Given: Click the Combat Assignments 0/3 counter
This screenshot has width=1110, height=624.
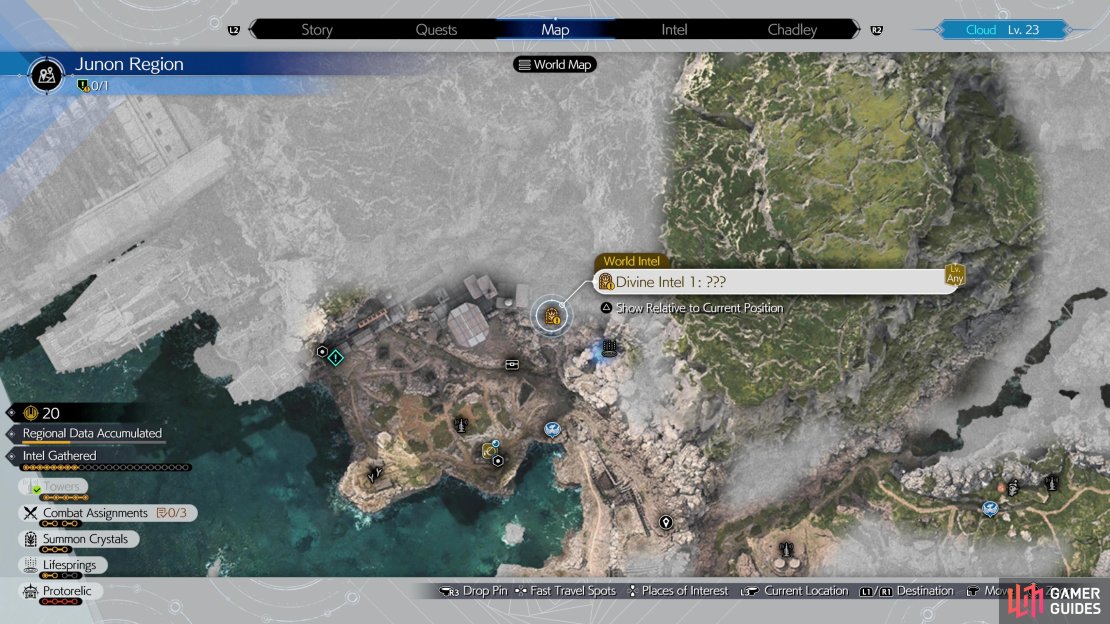Looking at the screenshot, I should [171, 513].
